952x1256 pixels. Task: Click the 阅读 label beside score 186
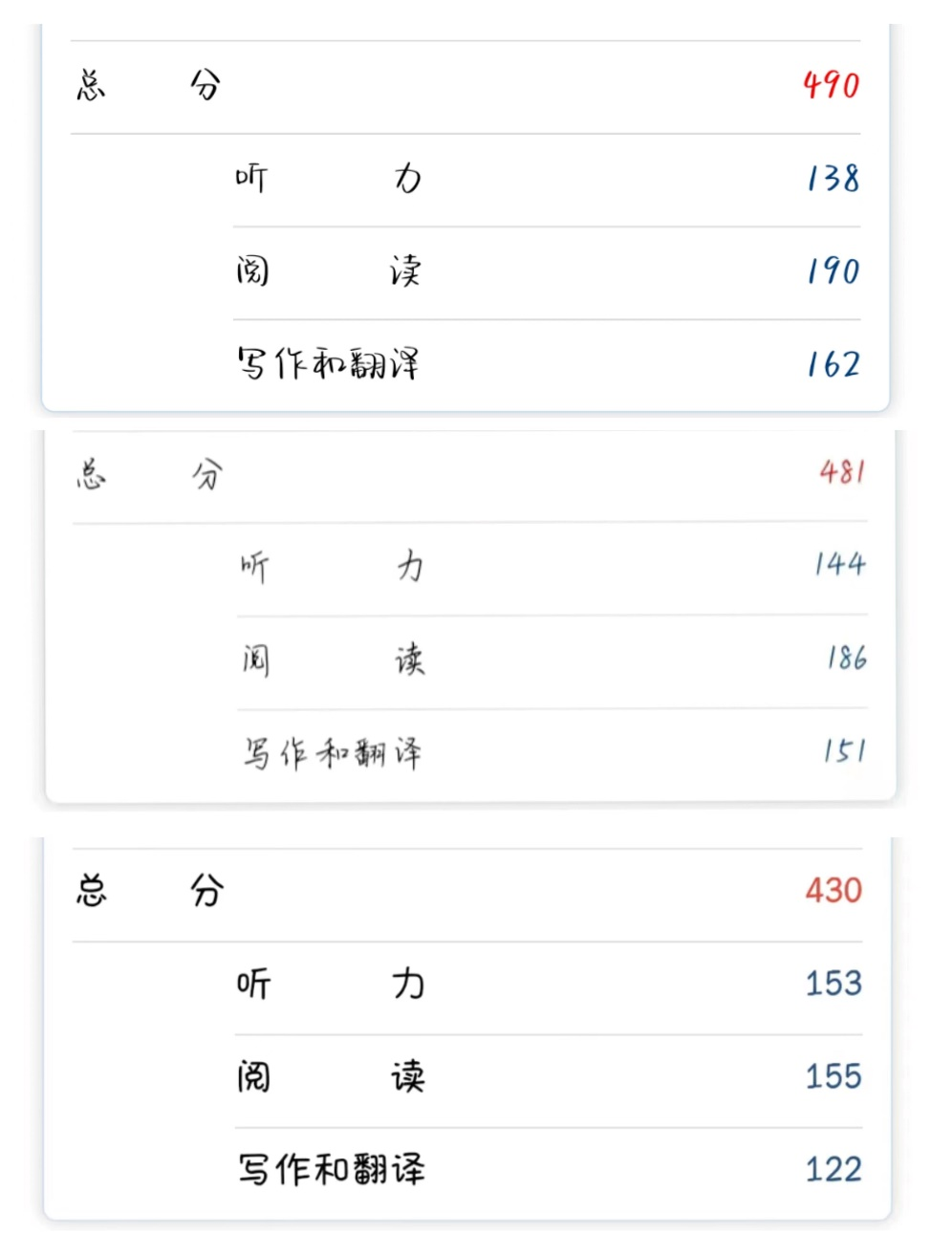click(x=332, y=660)
